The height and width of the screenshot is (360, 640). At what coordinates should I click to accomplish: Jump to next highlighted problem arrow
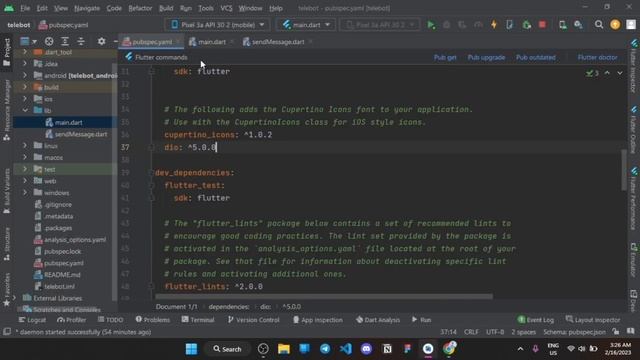[620, 73]
